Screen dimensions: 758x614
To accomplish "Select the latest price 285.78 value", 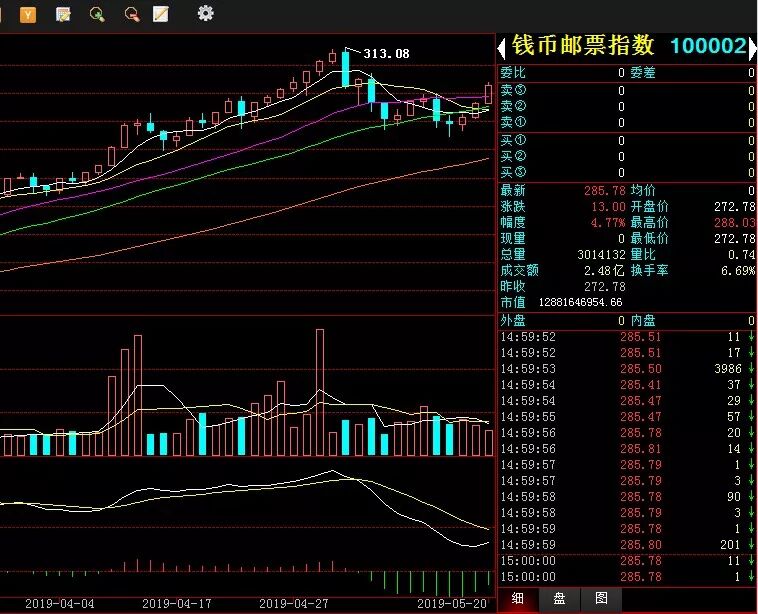I will click(605, 190).
